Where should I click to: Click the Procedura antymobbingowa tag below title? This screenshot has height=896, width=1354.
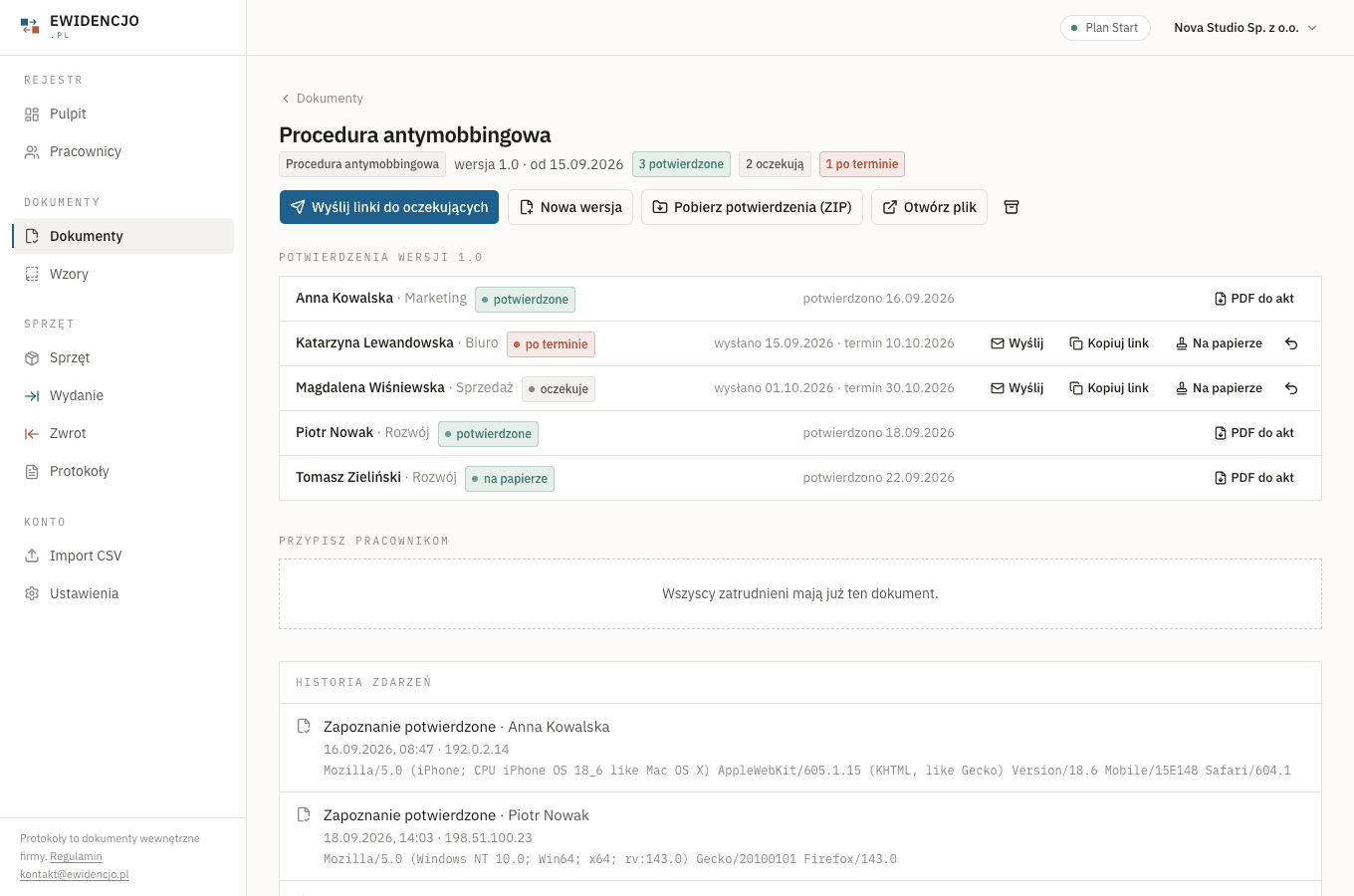pyautogui.click(x=362, y=164)
